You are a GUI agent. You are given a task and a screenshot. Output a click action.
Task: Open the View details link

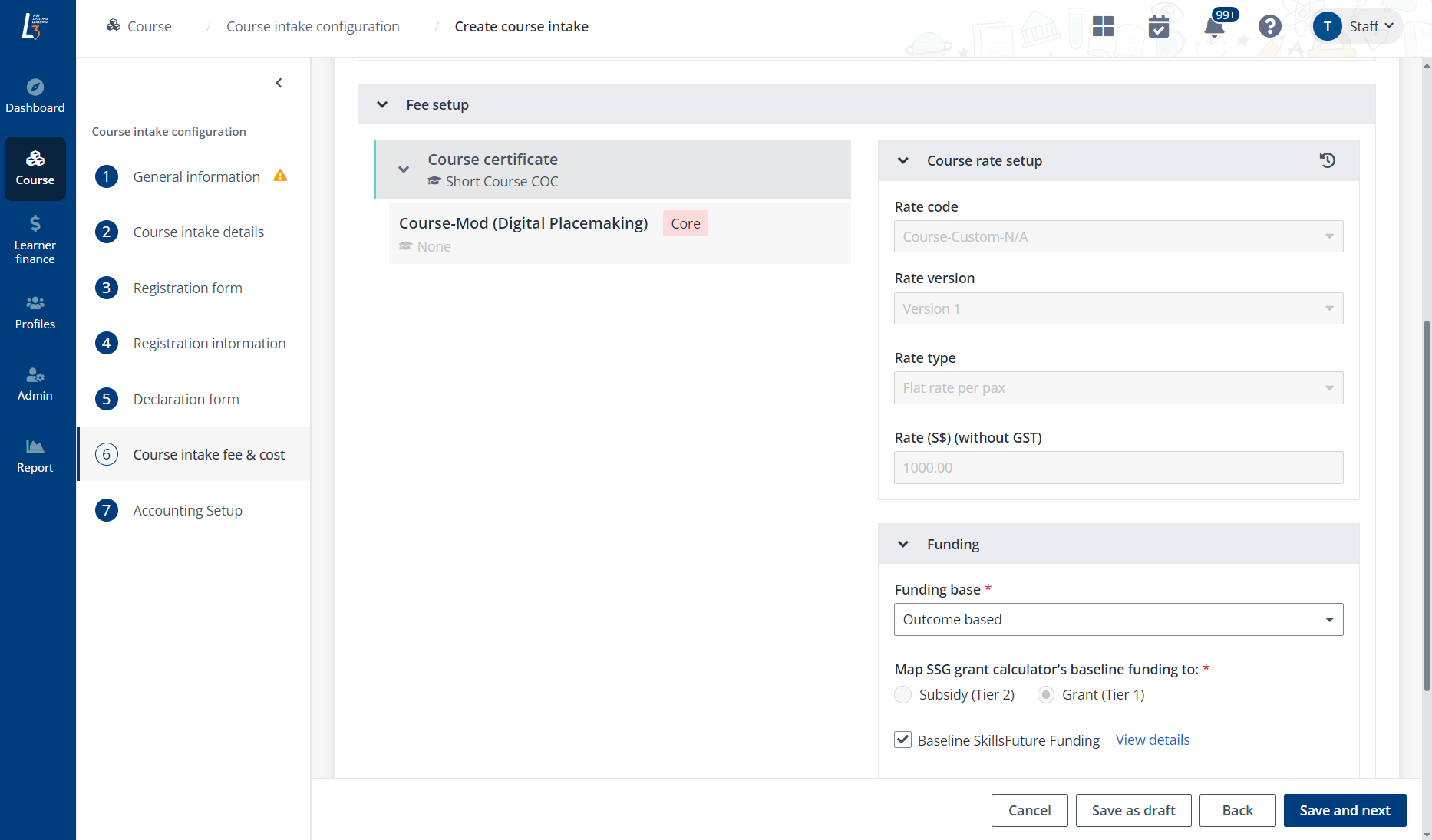pos(1153,740)
